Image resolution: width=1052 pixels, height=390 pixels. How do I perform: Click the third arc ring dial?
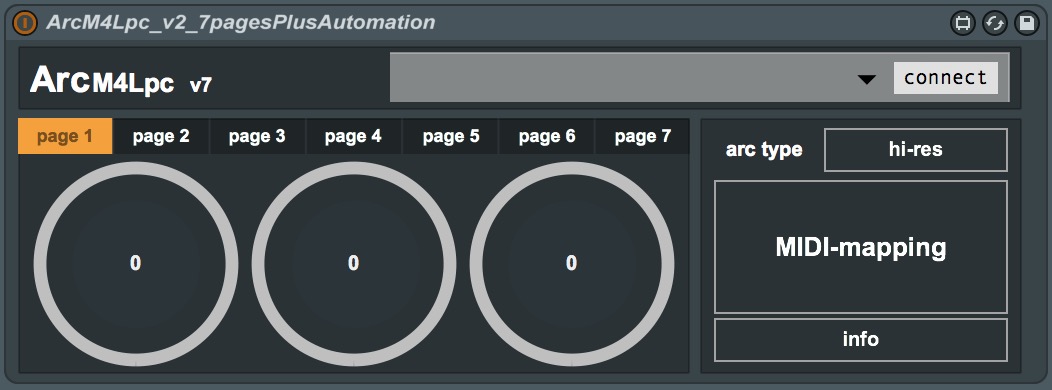click(572, 263)
